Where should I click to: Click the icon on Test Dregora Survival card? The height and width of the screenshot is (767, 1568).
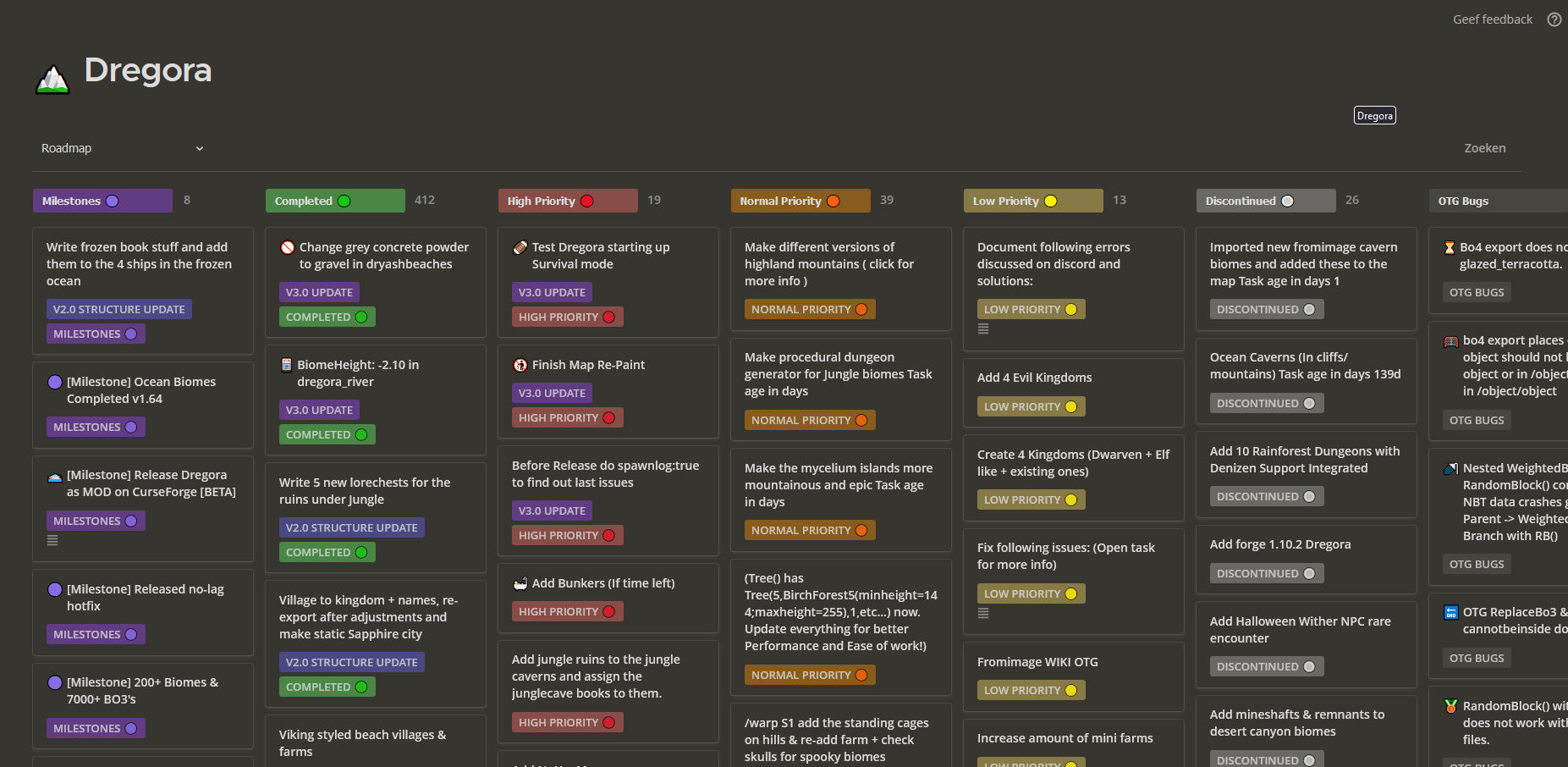(x=520, y=247)
